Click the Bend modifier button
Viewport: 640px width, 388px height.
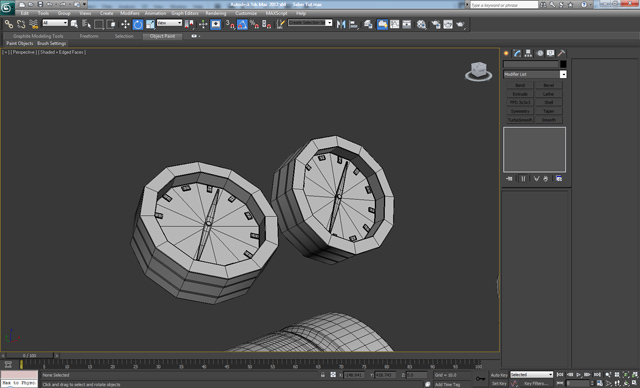click(520, 85)
